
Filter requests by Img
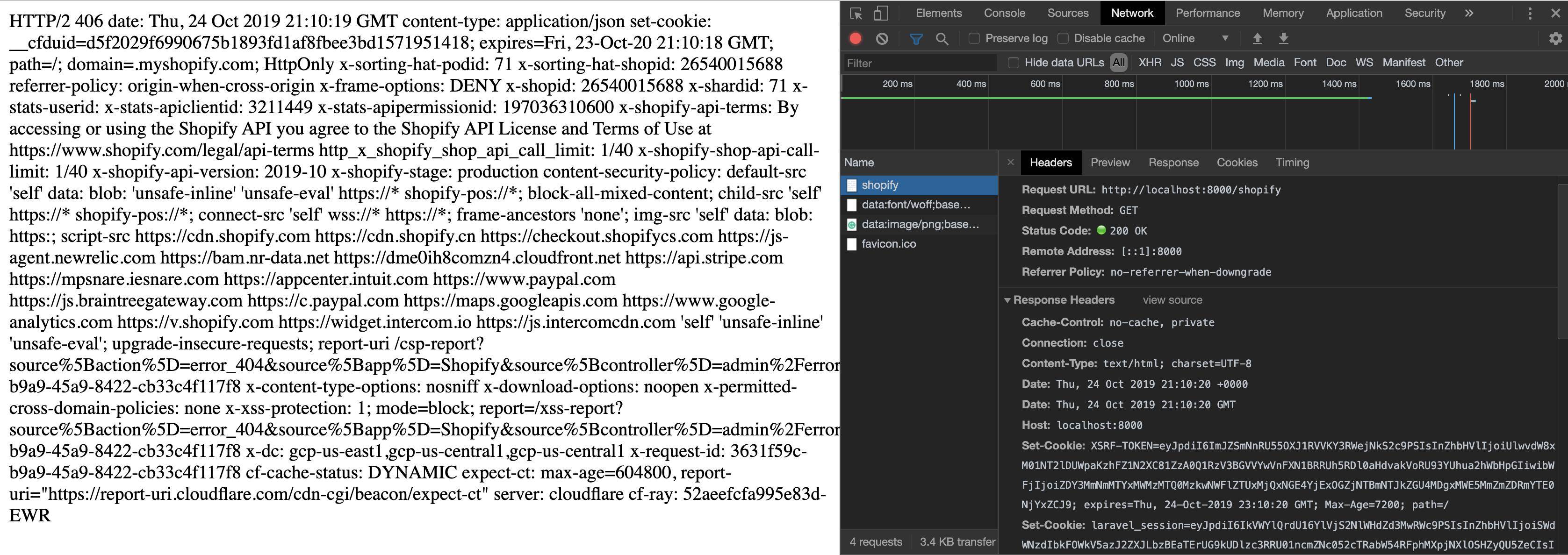(x=1234, y=63)
